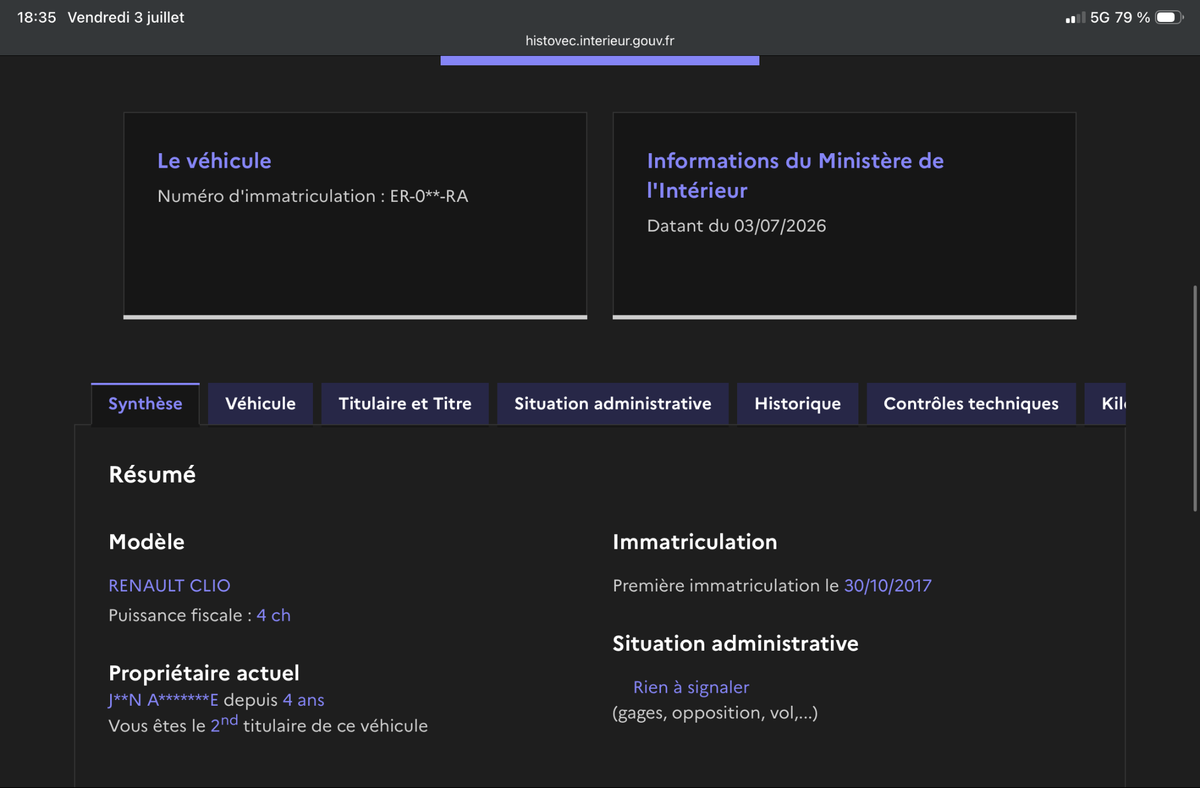The width and height of the screenshot is (1200, 788).
Task: Click the RENAULT CLIO model text
Action: click(x=169, y=585)
